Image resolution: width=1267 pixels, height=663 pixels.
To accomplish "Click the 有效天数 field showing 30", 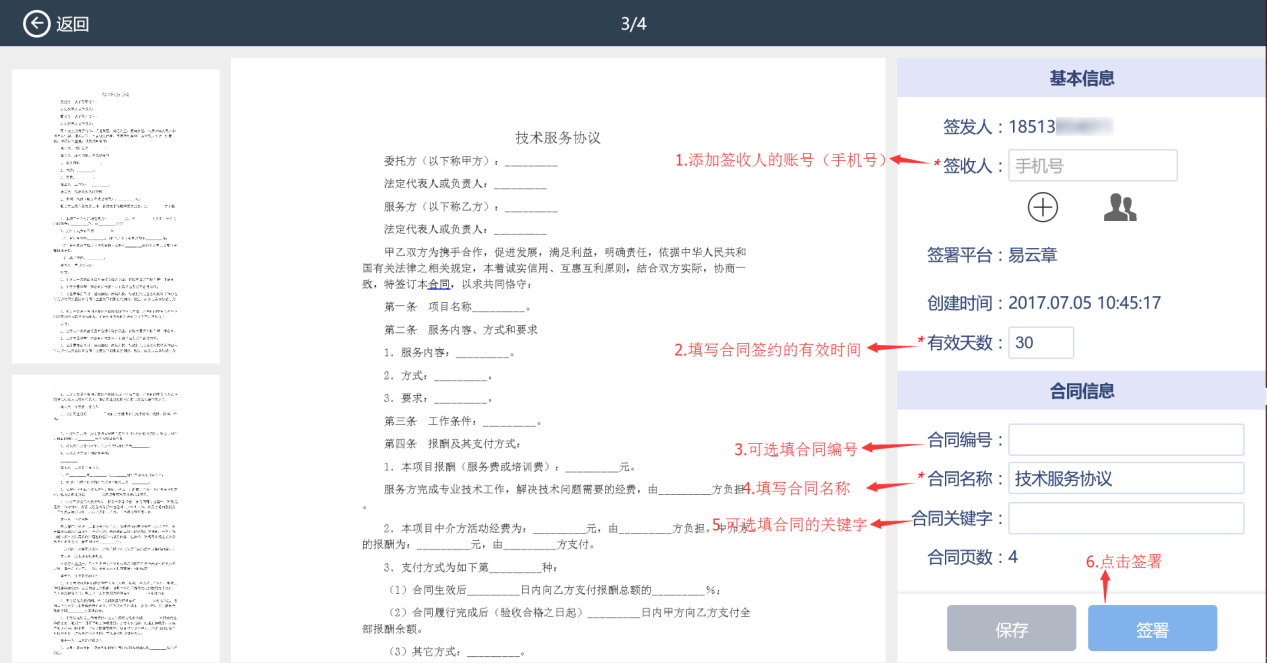I will (x=1040, y=343).
